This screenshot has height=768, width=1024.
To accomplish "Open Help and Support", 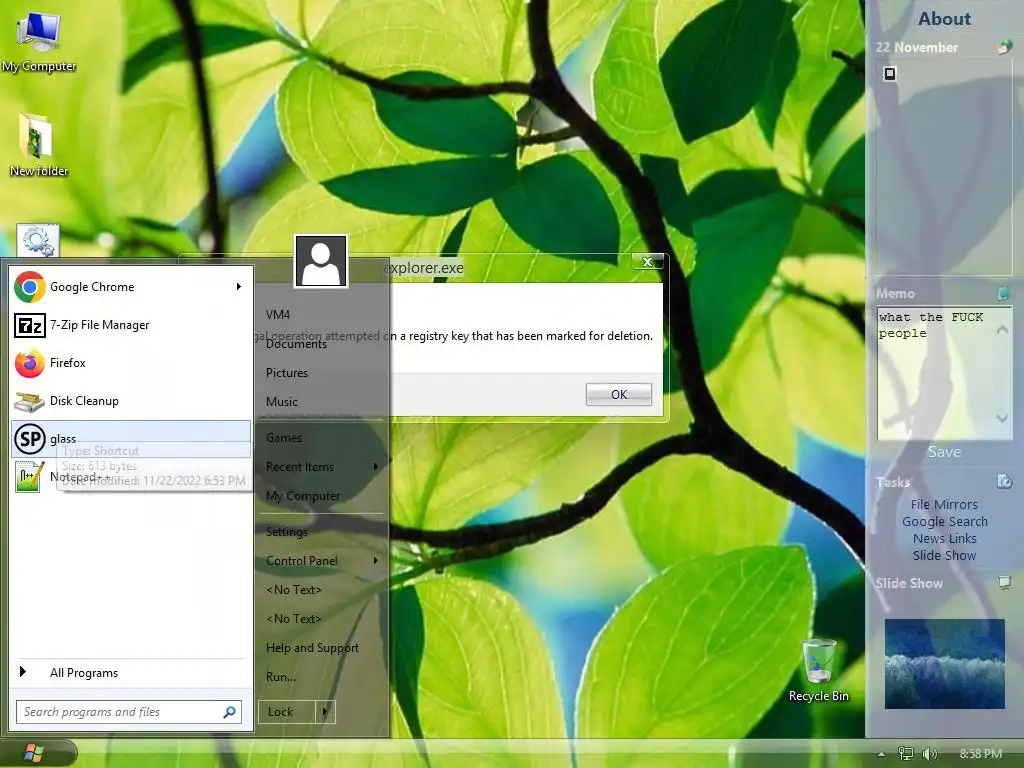I will pyautogui.click(x=312, y=648).
